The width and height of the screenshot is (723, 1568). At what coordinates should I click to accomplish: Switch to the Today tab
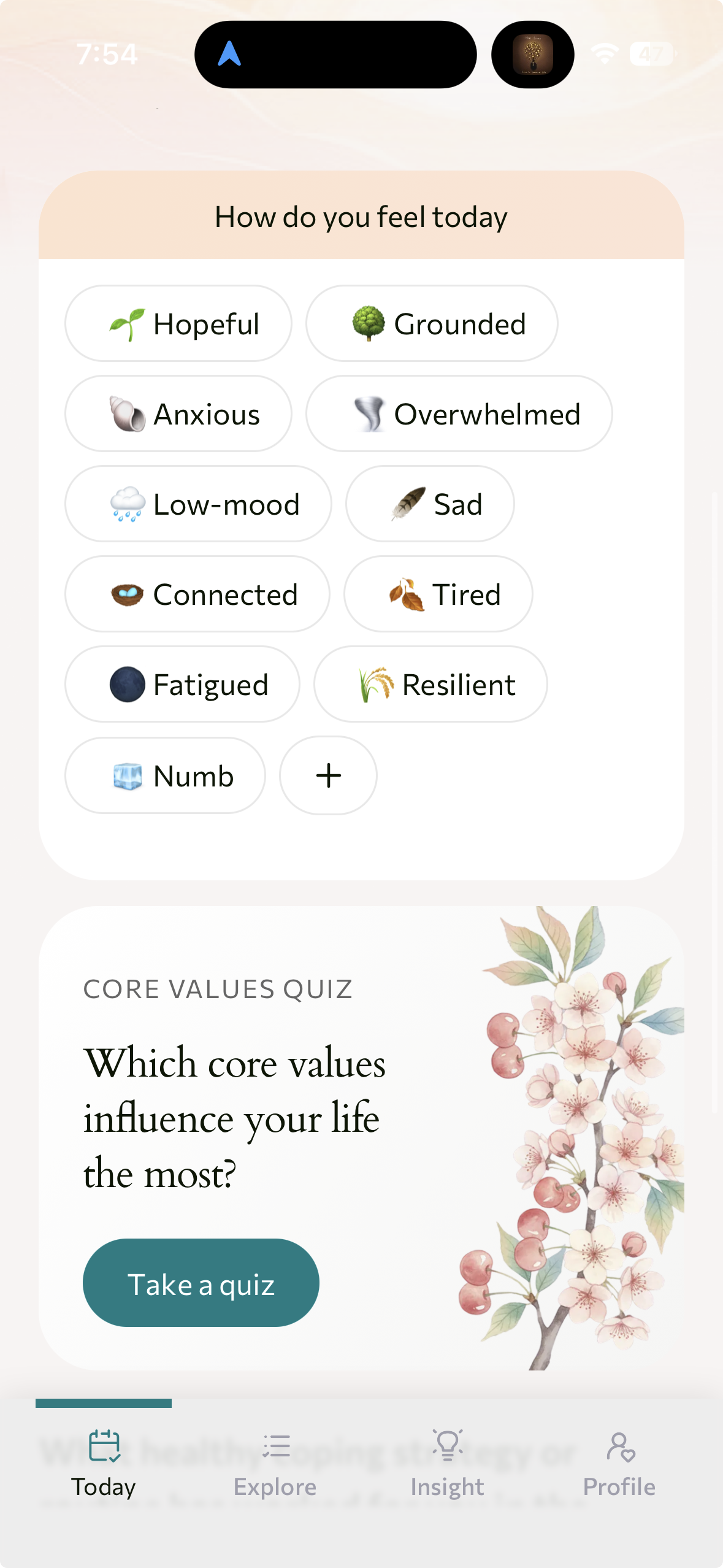(104, 1472)
